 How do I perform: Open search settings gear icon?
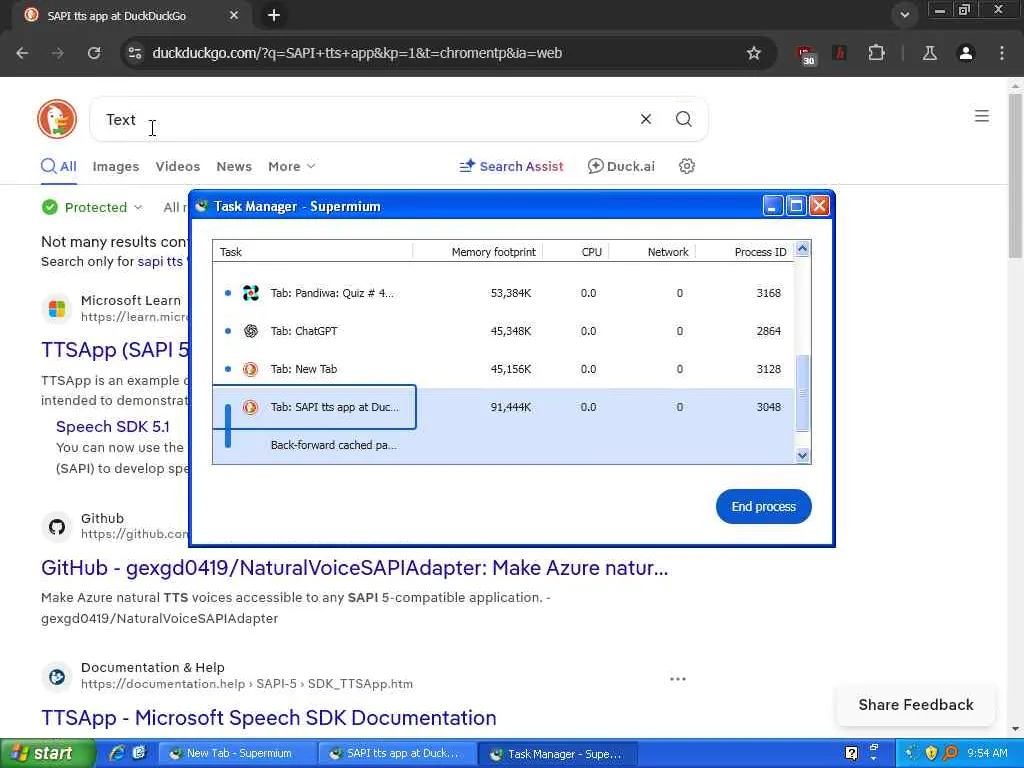pos(686,166)
